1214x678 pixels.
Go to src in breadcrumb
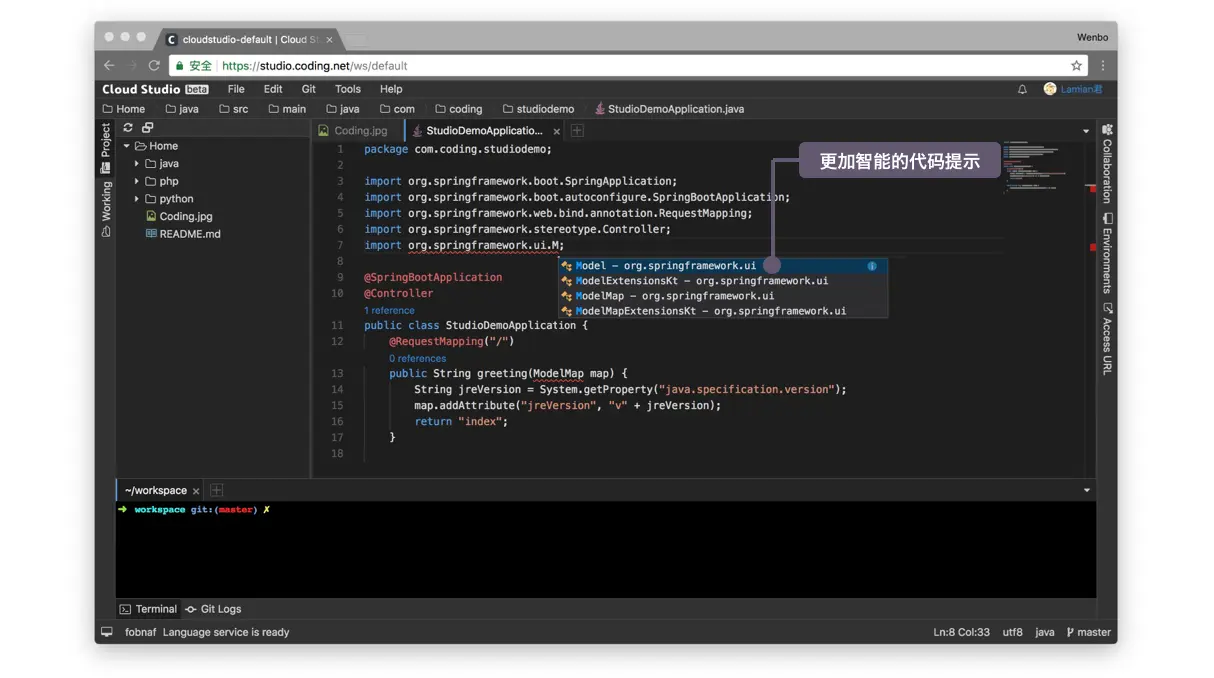coord(233,109)
